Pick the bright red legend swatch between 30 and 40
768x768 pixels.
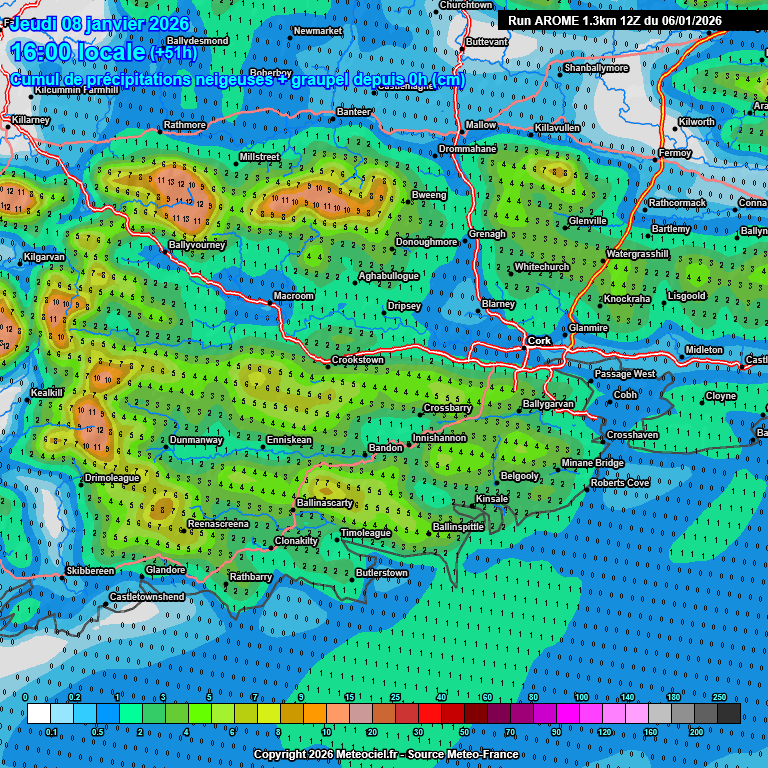[430, 714]
